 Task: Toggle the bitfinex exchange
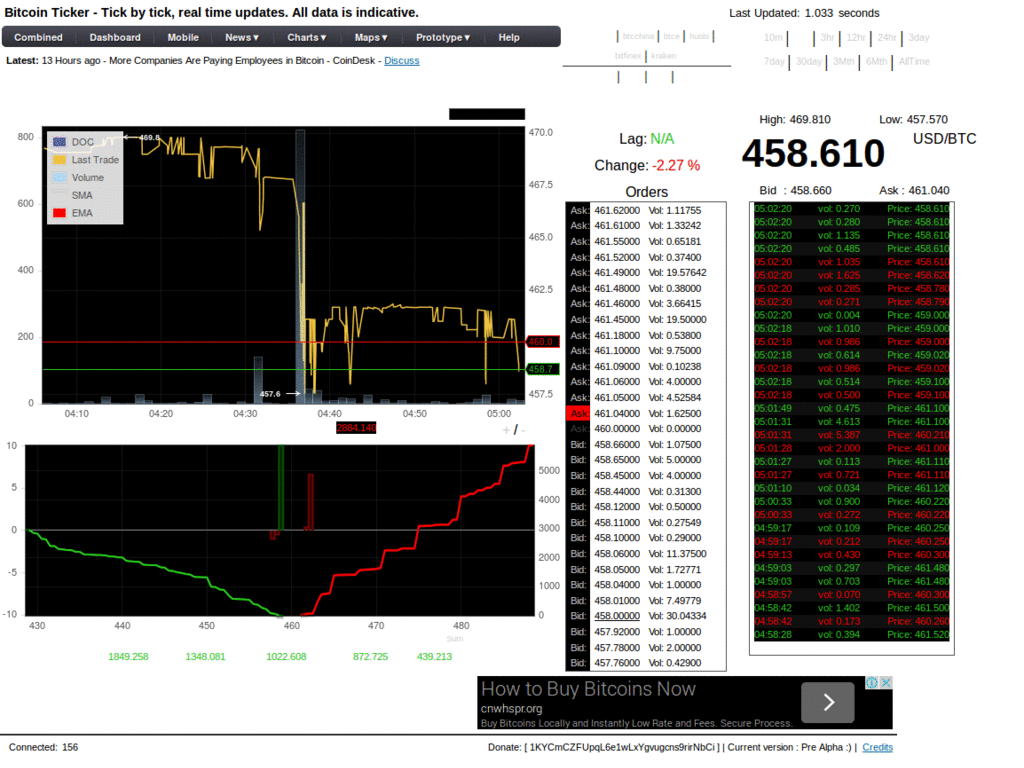coord(628,56)
